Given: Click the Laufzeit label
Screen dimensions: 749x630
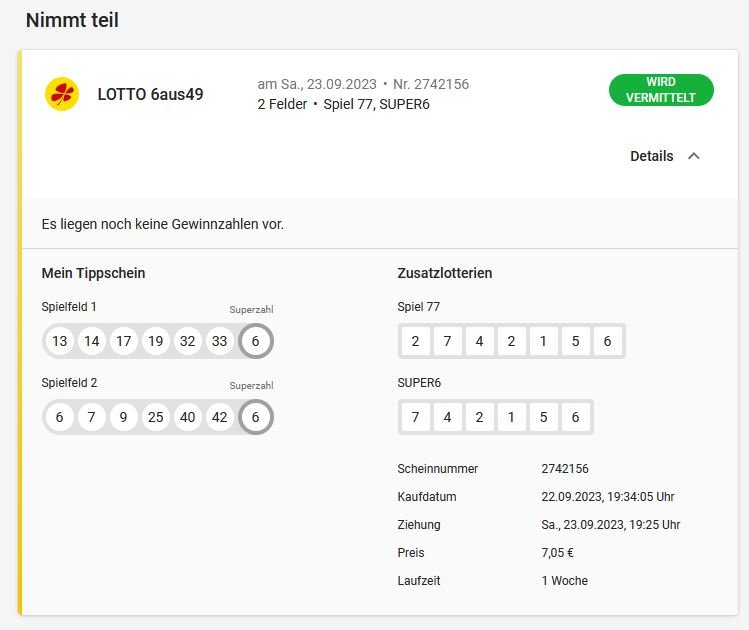Looking at the screenshot, I should pyautogui.click(x=419, y=581).
